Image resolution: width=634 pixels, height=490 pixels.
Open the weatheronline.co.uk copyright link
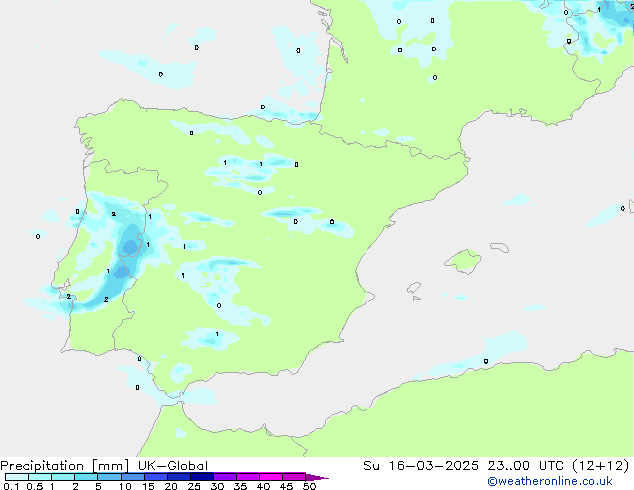pyautogui.click(x=550, y=481)
